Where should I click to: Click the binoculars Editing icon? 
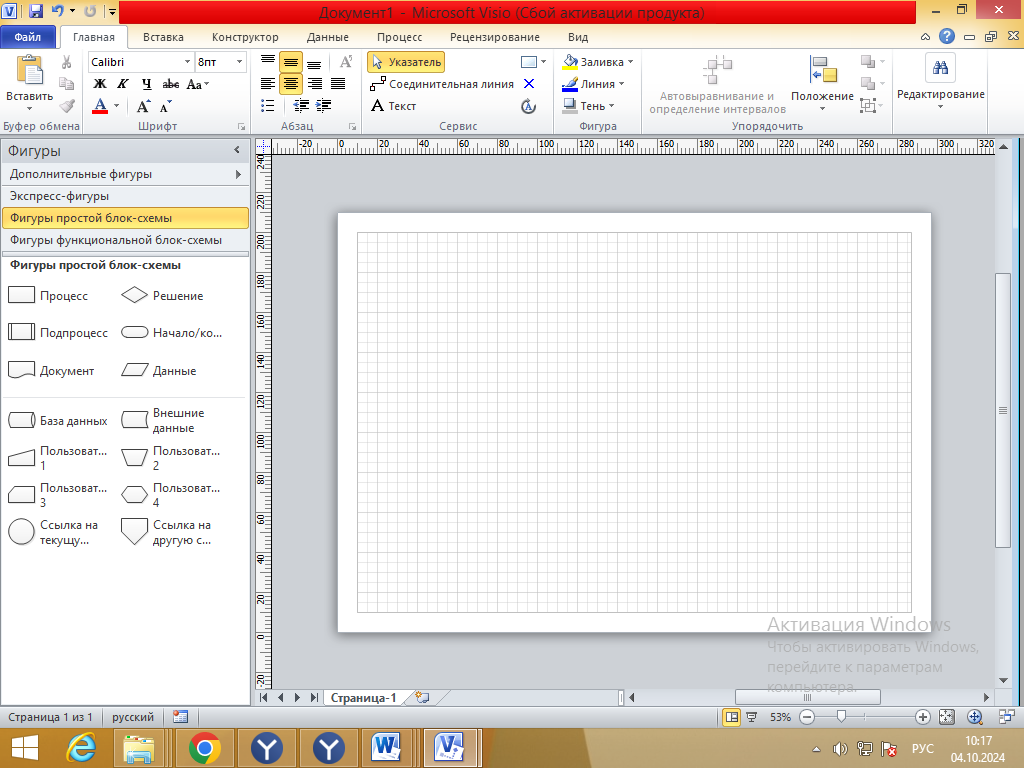click(x=940, y=67)
